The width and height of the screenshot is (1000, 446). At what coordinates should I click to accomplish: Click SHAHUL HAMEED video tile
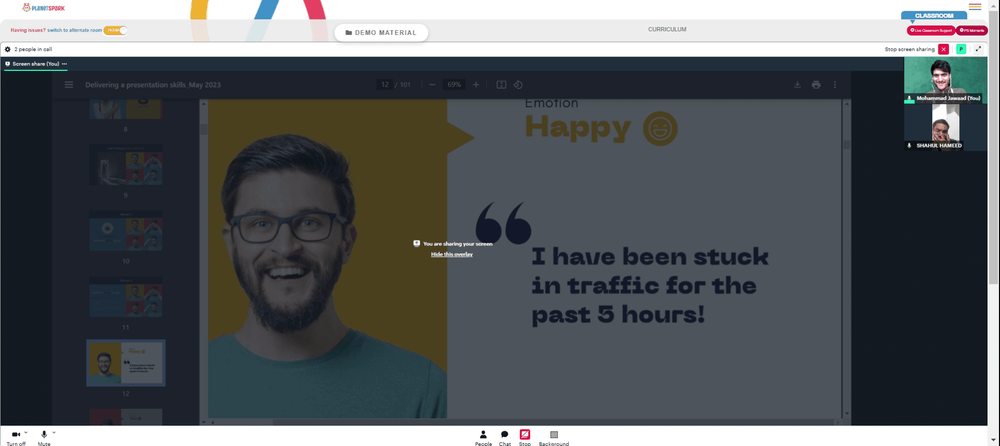(x=945, y=127)
